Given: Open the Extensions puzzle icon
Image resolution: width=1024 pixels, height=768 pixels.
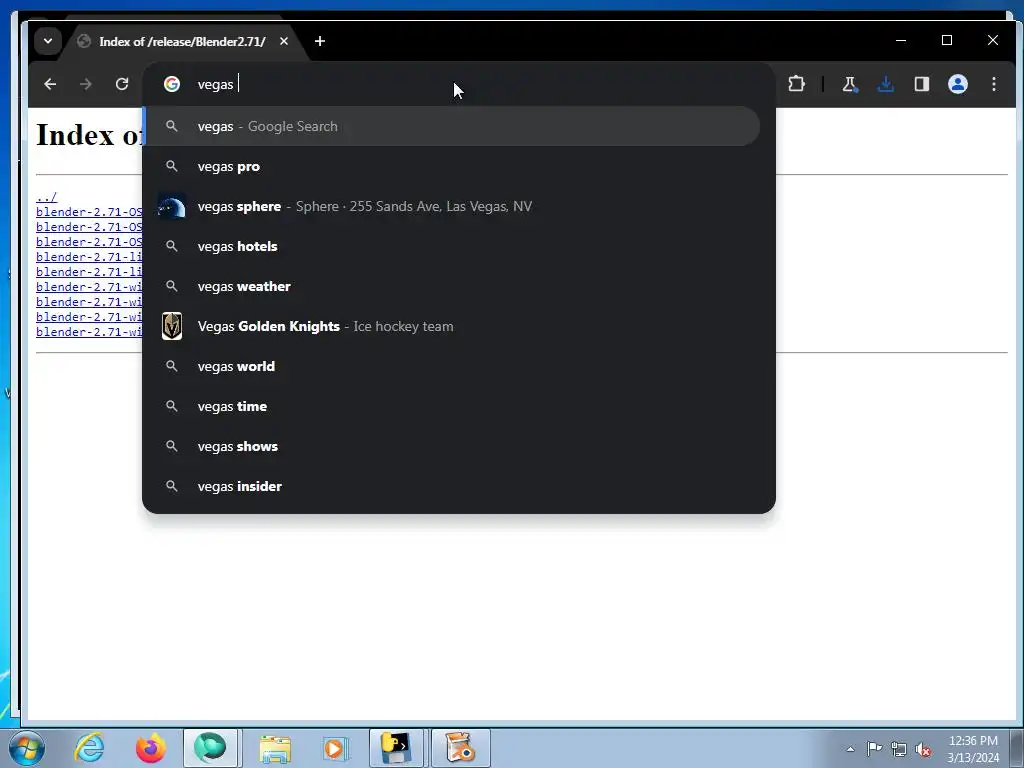Looking at the screenshot, I should (x=796, y=84).
